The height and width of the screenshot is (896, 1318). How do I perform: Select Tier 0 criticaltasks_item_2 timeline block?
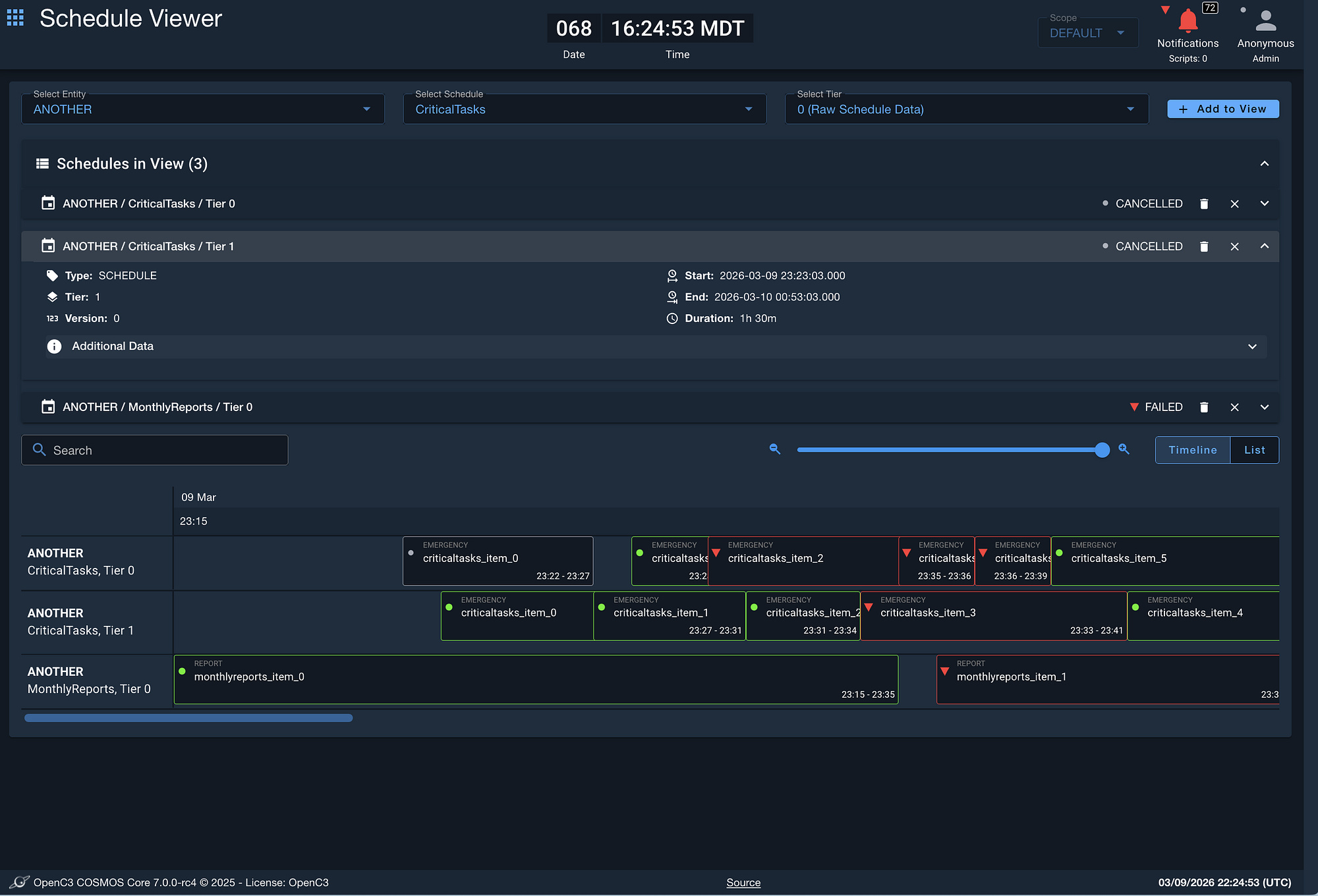click(x=803, y=561)
